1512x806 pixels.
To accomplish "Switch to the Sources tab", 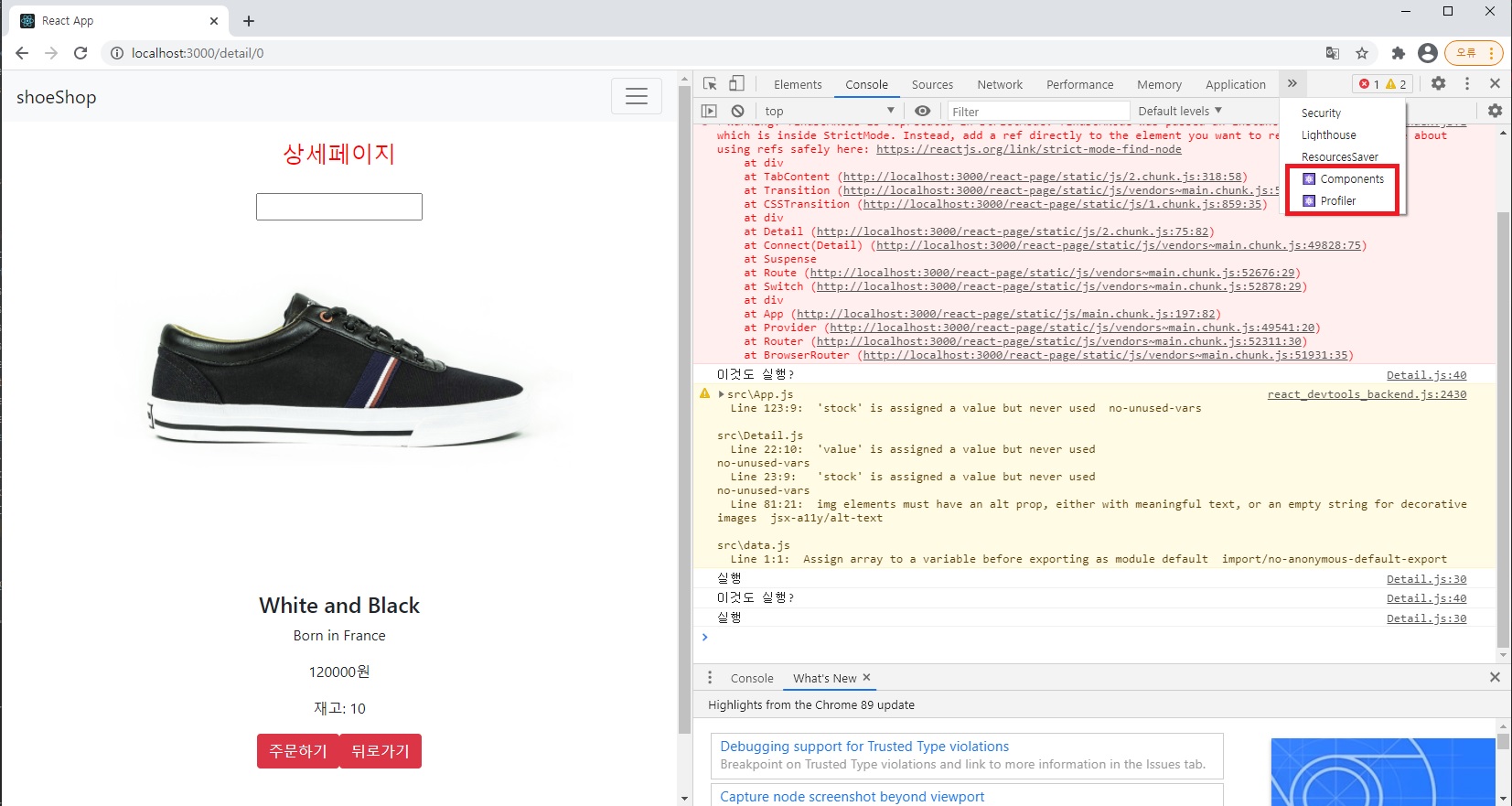I will [932, 84].
